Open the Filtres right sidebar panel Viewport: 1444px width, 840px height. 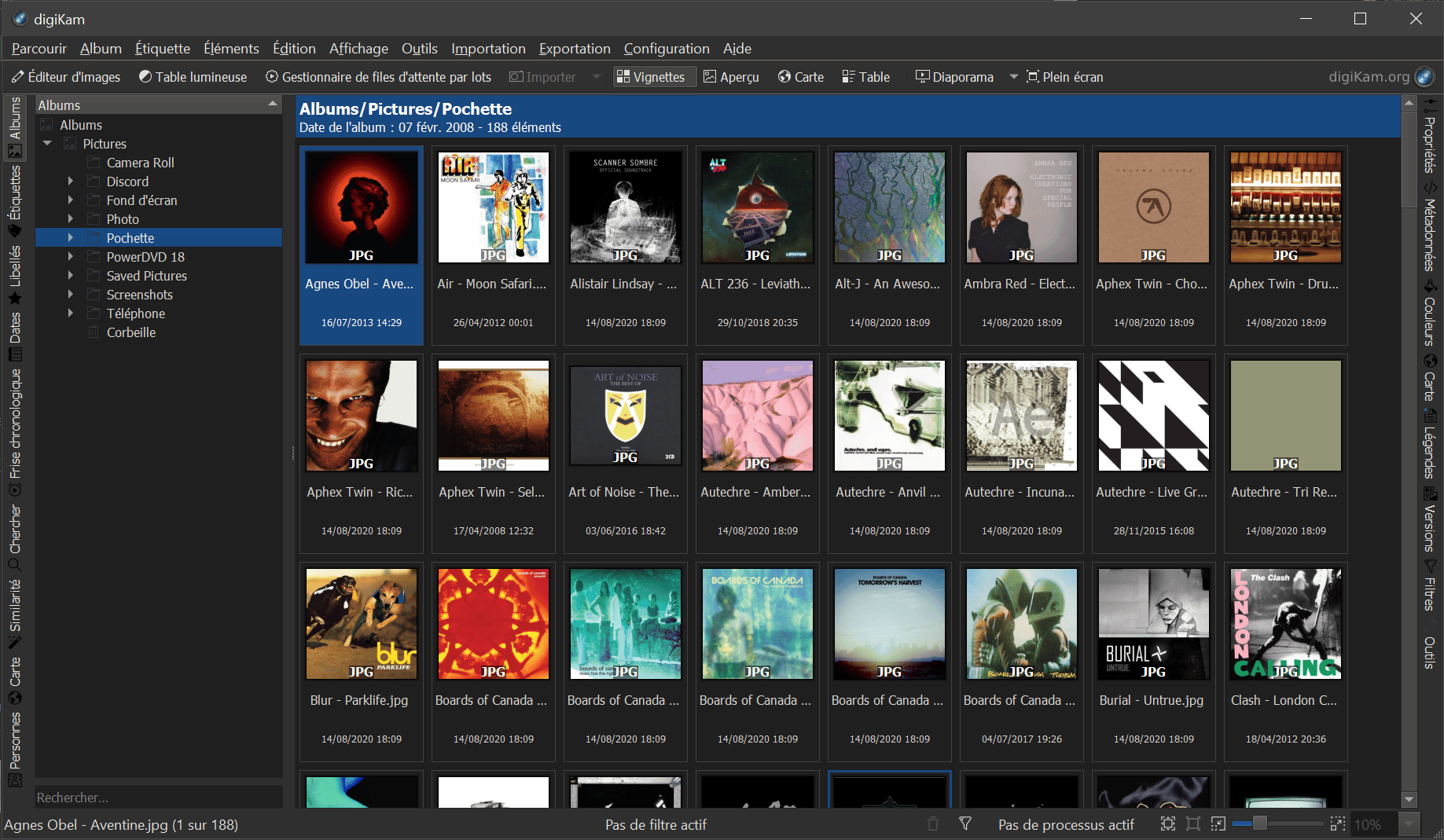click(x=1430, y=586)
